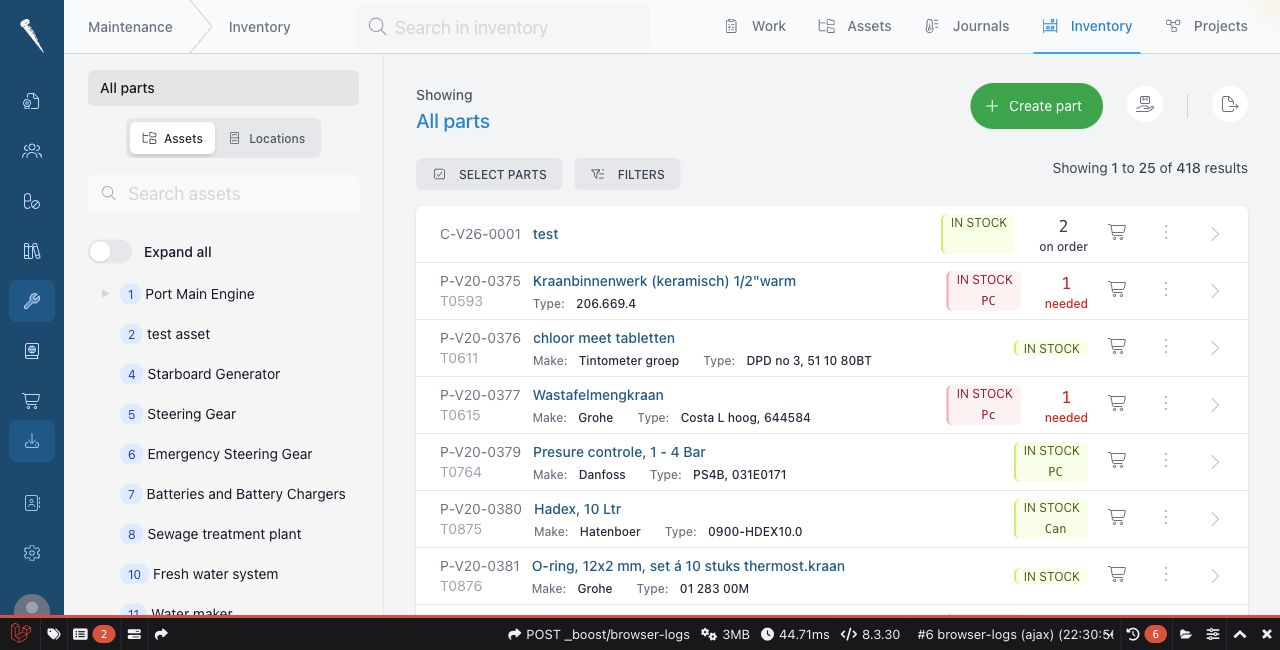
Task: Click the Create part button
Action: pos(1036,106)
